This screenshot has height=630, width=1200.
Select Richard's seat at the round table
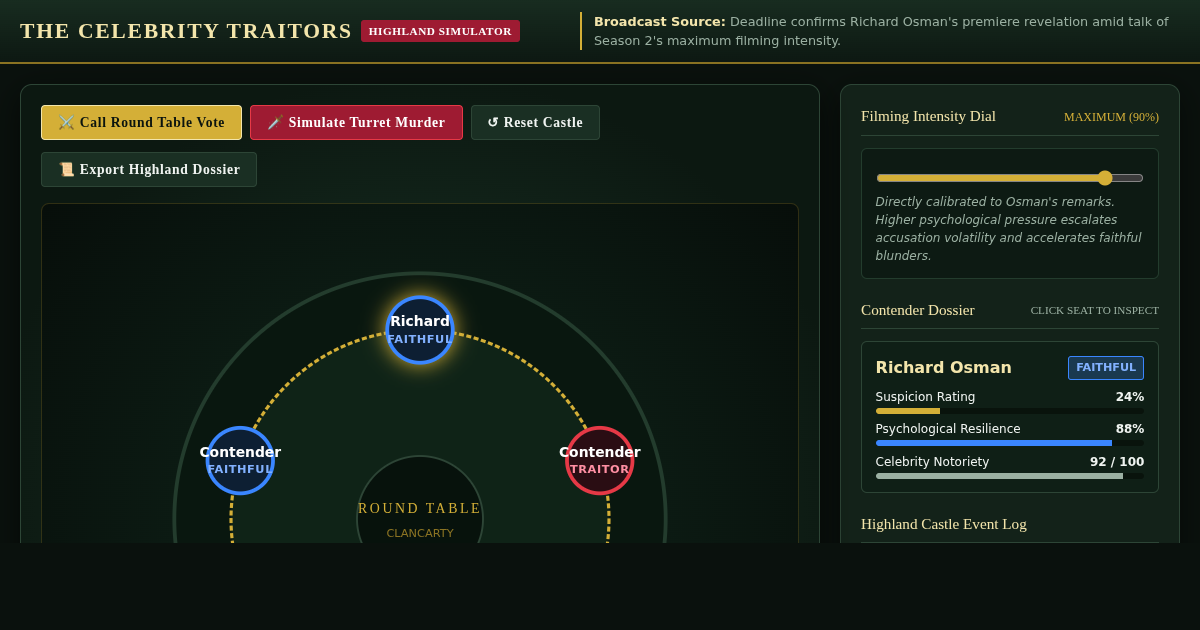pos(420,330)
